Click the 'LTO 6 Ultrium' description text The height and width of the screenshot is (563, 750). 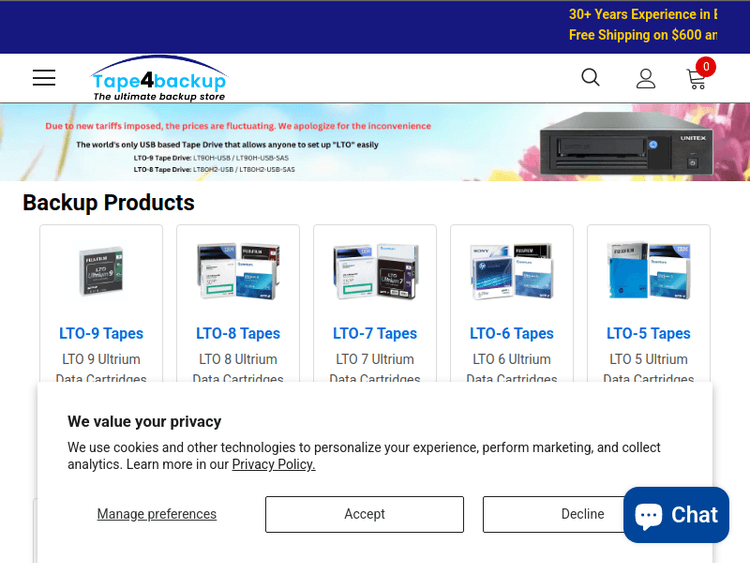[511, 359]
